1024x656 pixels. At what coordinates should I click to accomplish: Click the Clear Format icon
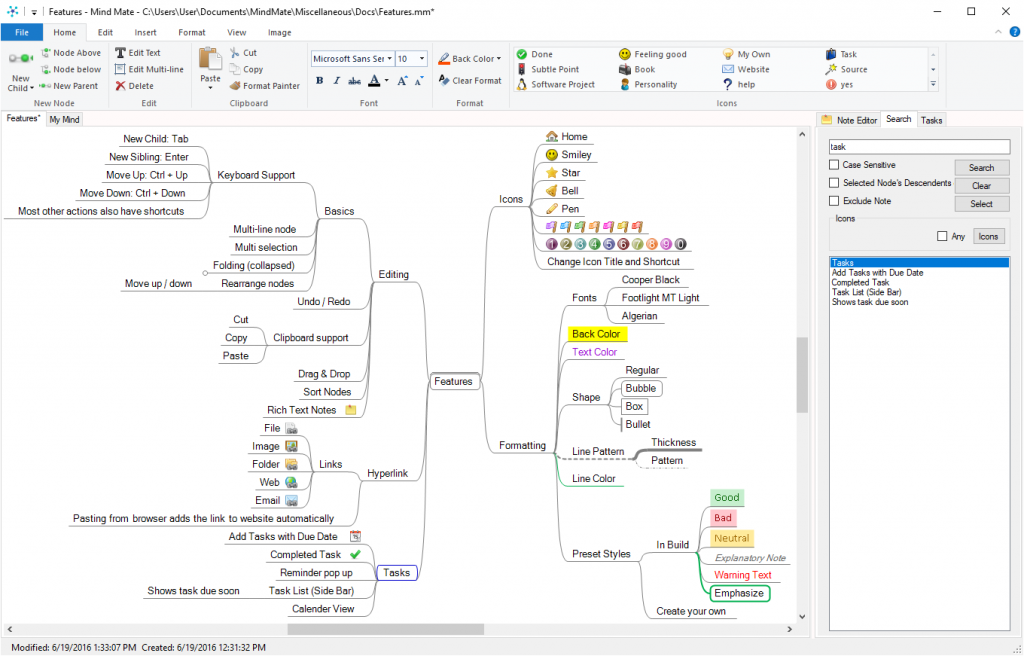444,80
